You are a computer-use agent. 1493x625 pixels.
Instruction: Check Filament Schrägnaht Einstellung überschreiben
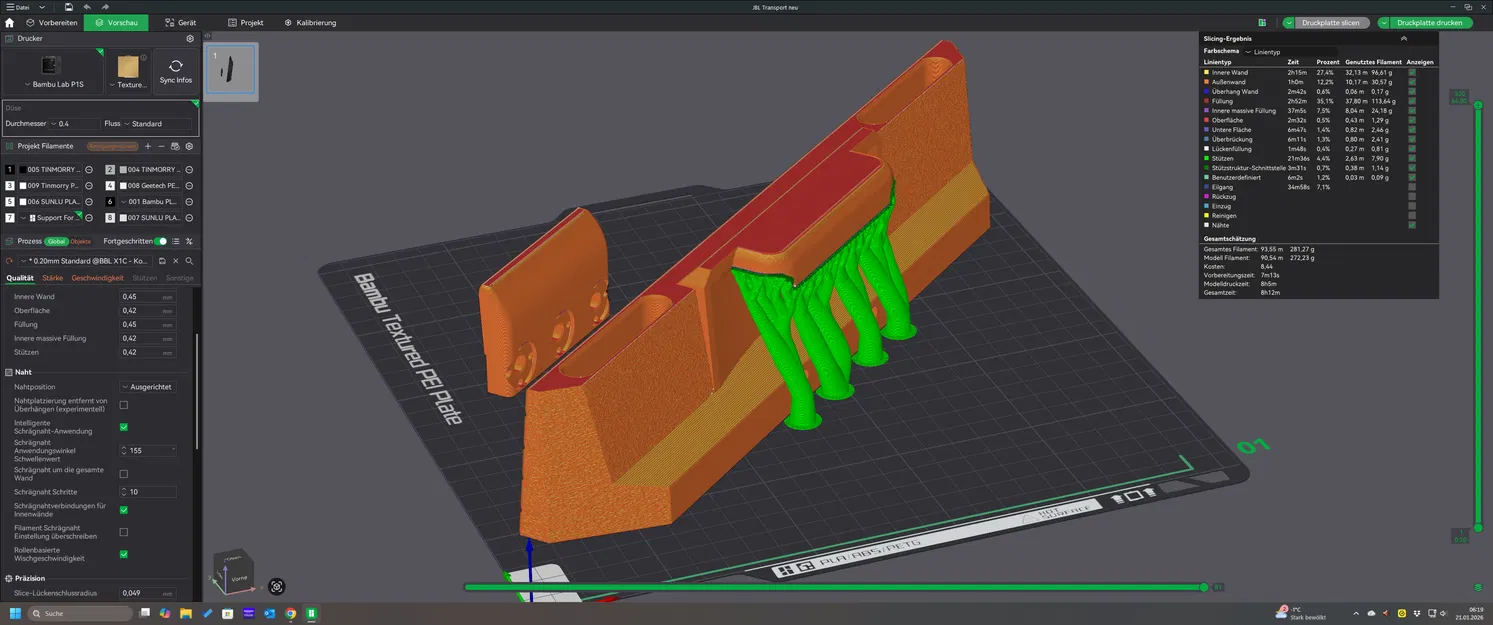(124, 532)
